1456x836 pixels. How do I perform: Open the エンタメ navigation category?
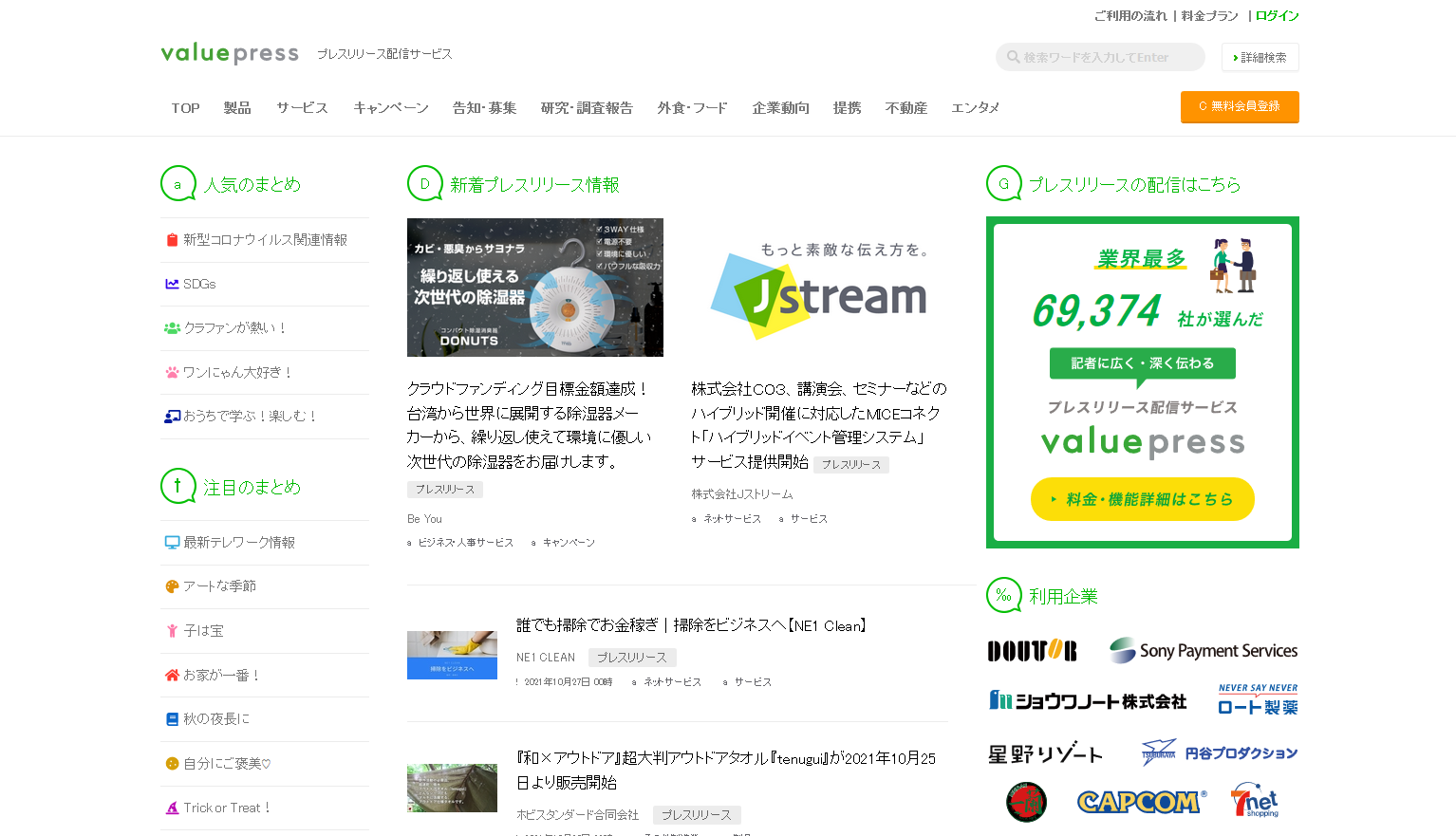pos(975,108)
